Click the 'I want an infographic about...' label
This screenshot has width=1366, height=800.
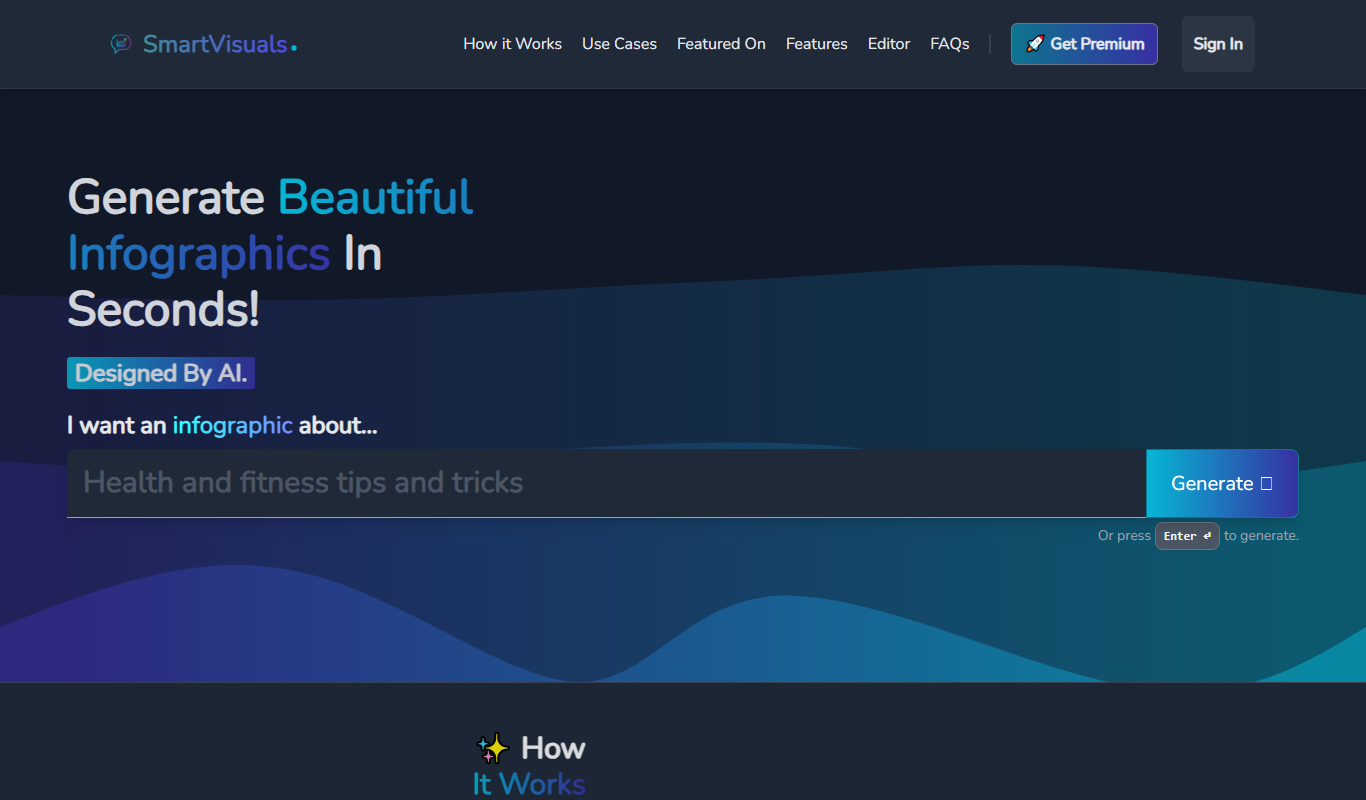click(222, 425)
